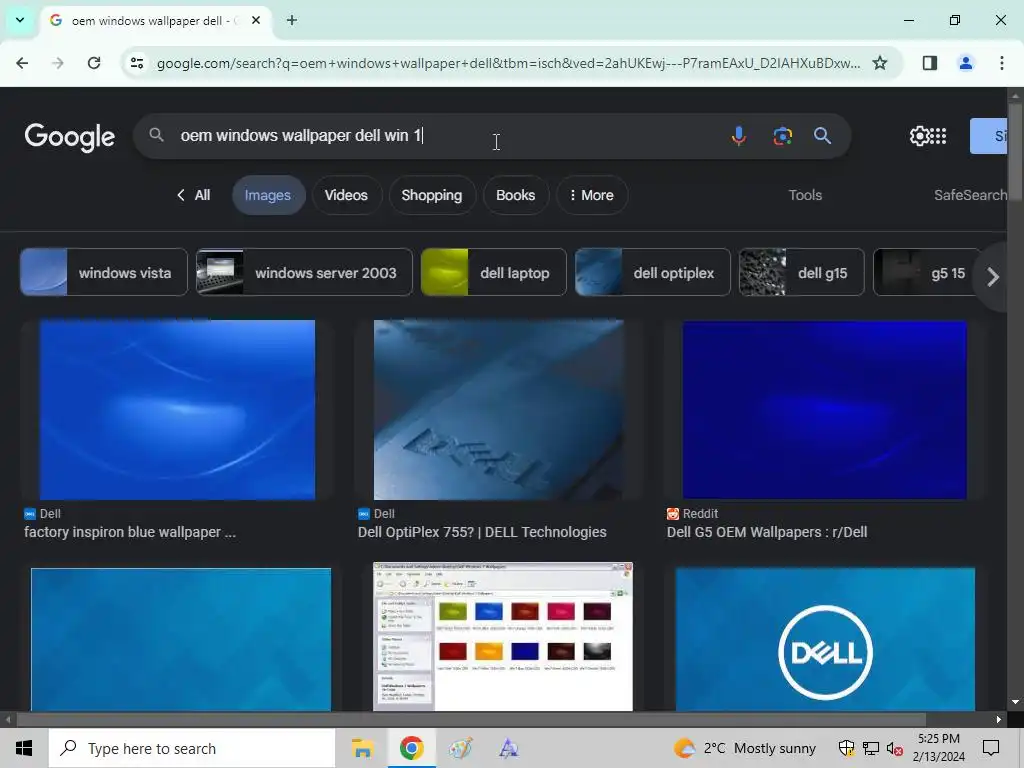Screen dimensions: 1024x768
Task: Open the notification center icon
Action: (991, 748)
